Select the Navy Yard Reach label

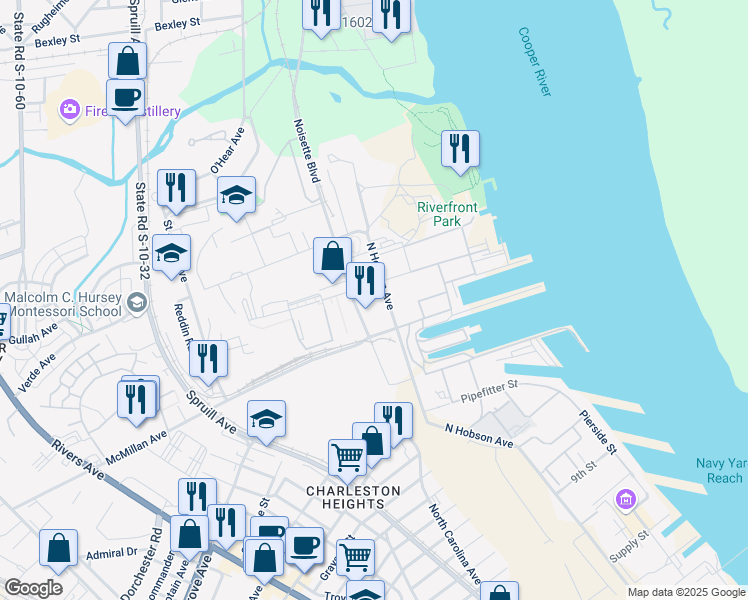coord(721,470)
